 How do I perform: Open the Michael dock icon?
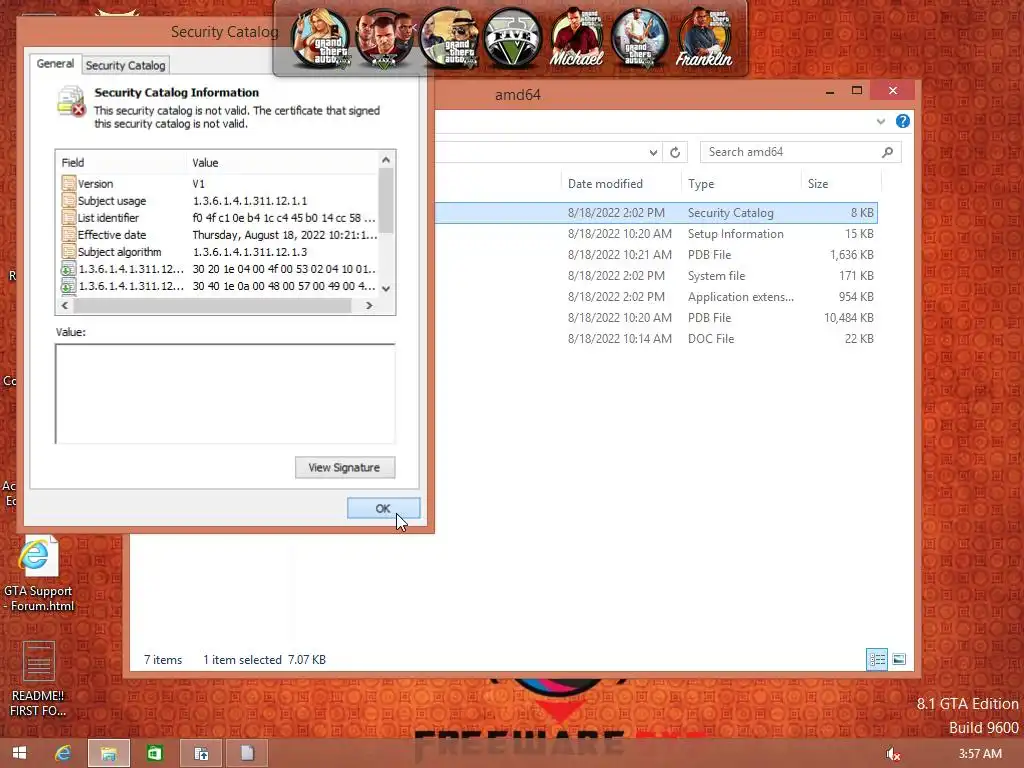(576, 38)
